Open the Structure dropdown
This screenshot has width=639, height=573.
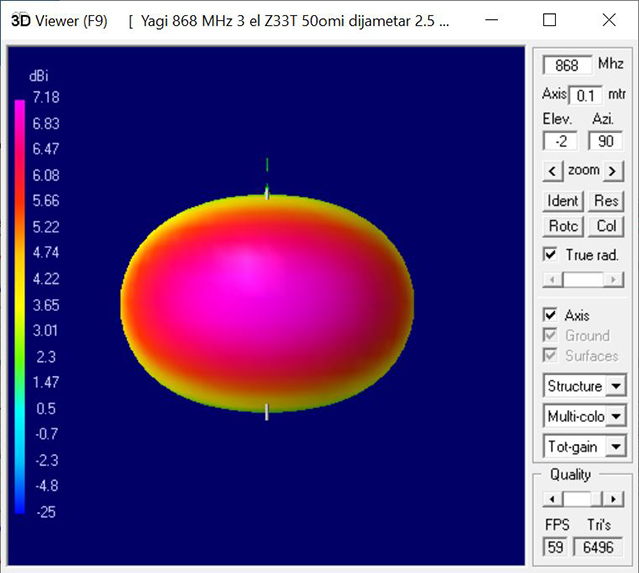[615, 386]
